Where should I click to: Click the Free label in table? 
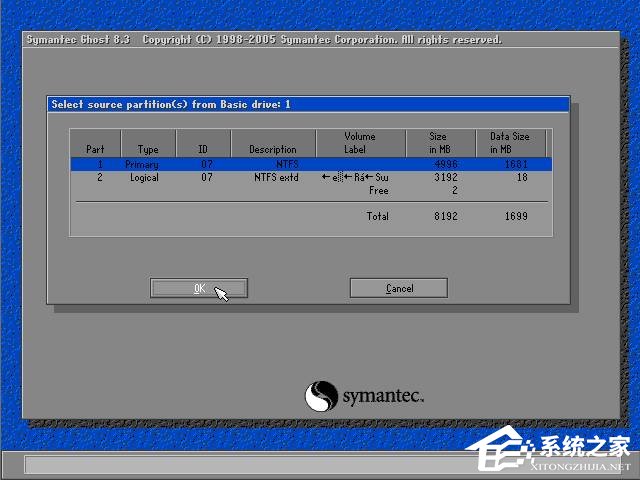(379, 190)
